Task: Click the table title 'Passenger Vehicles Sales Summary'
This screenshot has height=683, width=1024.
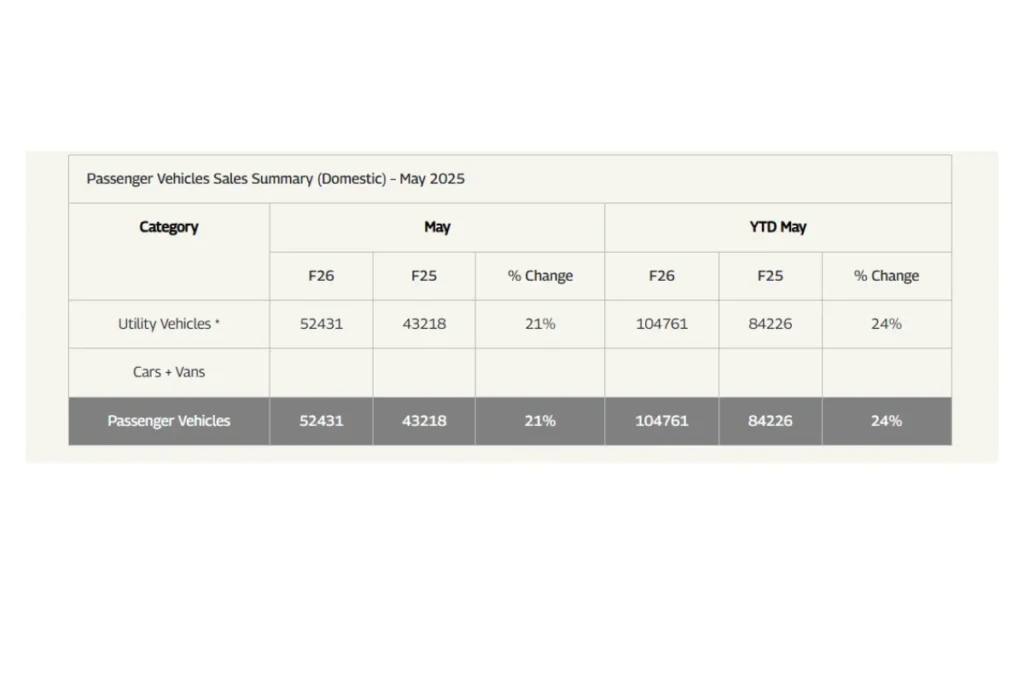Action: click(275, 179)
